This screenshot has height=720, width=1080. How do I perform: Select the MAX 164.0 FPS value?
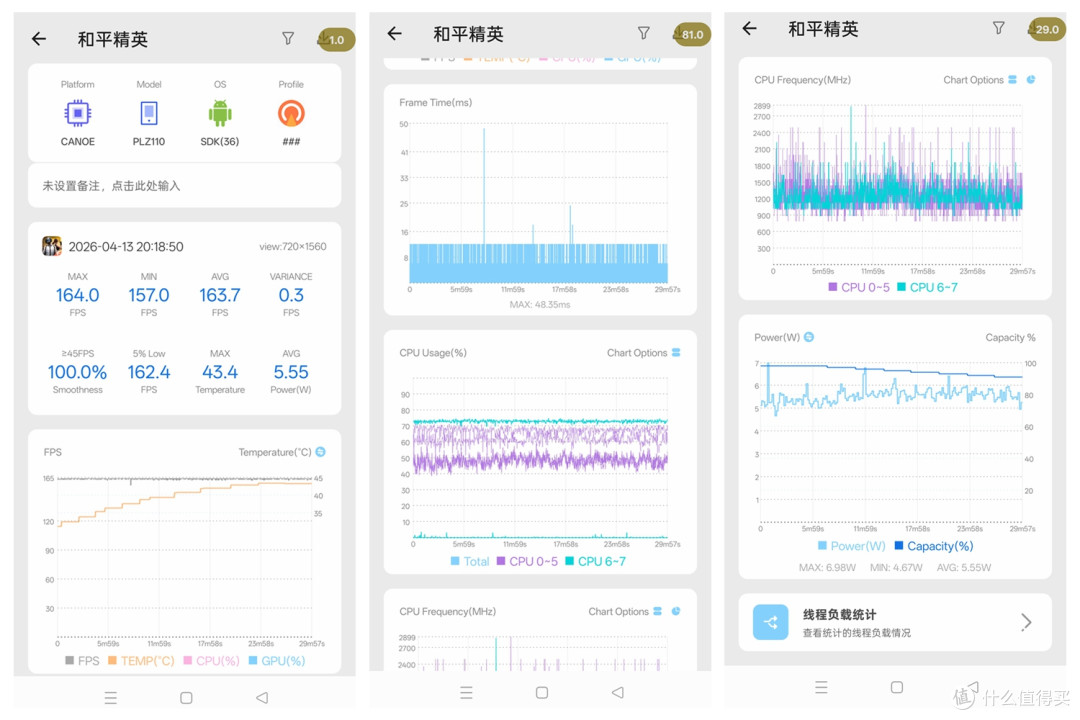coord(78,295)
